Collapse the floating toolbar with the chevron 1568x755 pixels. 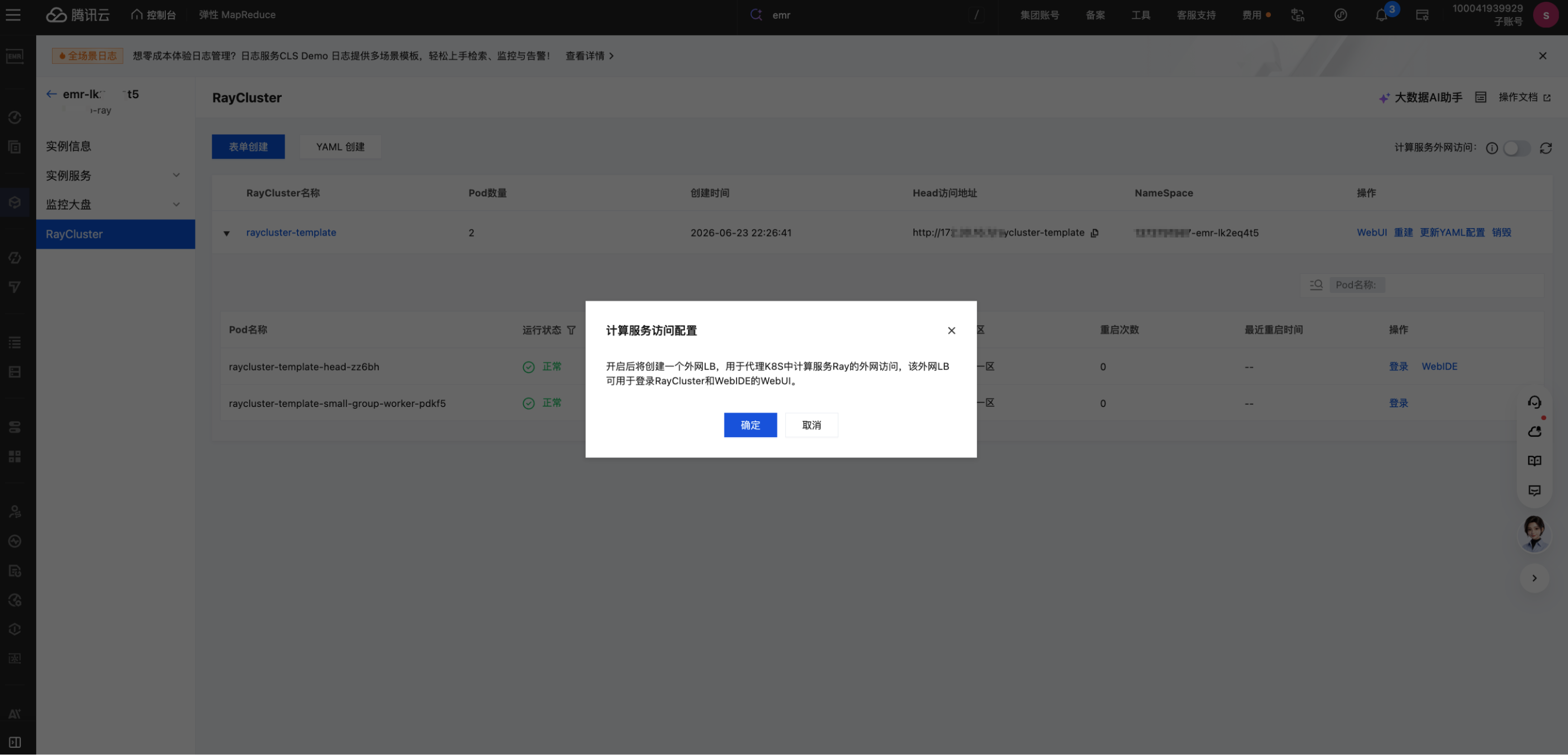pos(1534,578)
